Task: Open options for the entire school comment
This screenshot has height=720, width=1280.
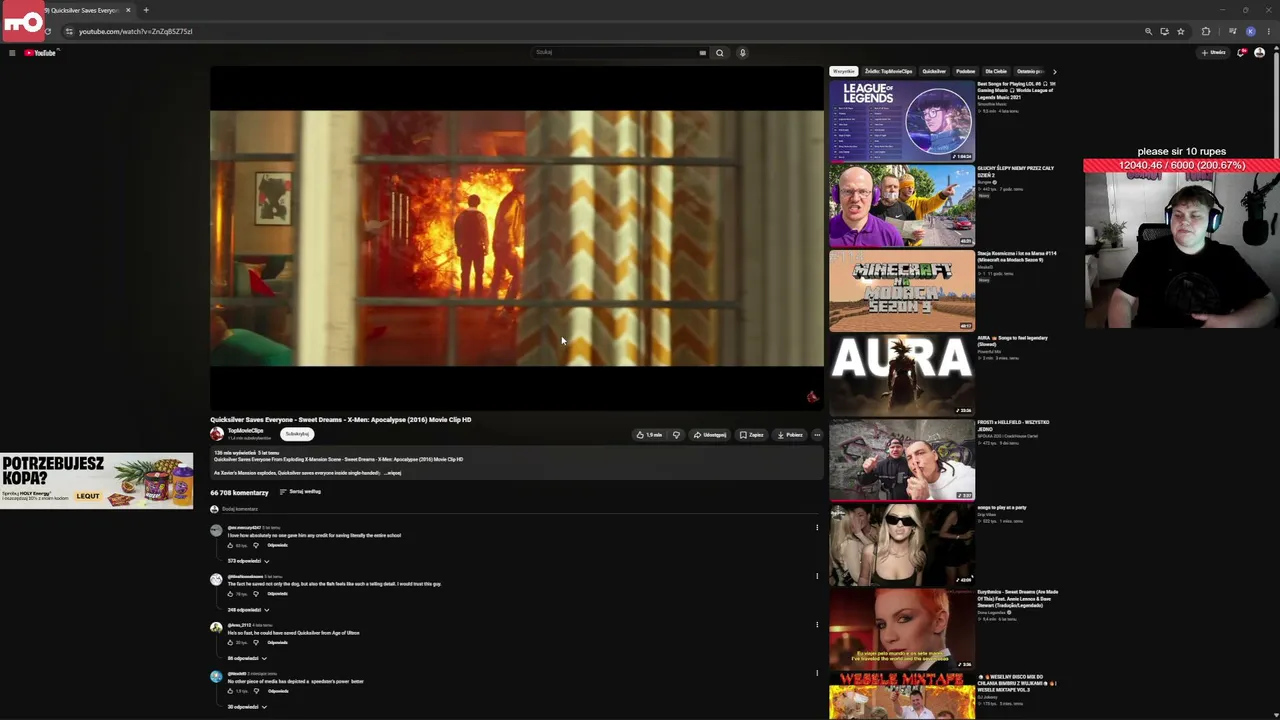Action: [817, 527]
